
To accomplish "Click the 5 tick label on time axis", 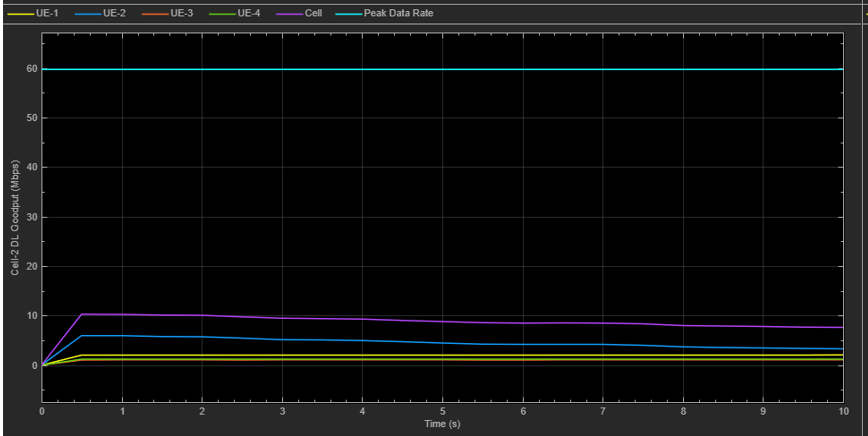I will [442, 412].
